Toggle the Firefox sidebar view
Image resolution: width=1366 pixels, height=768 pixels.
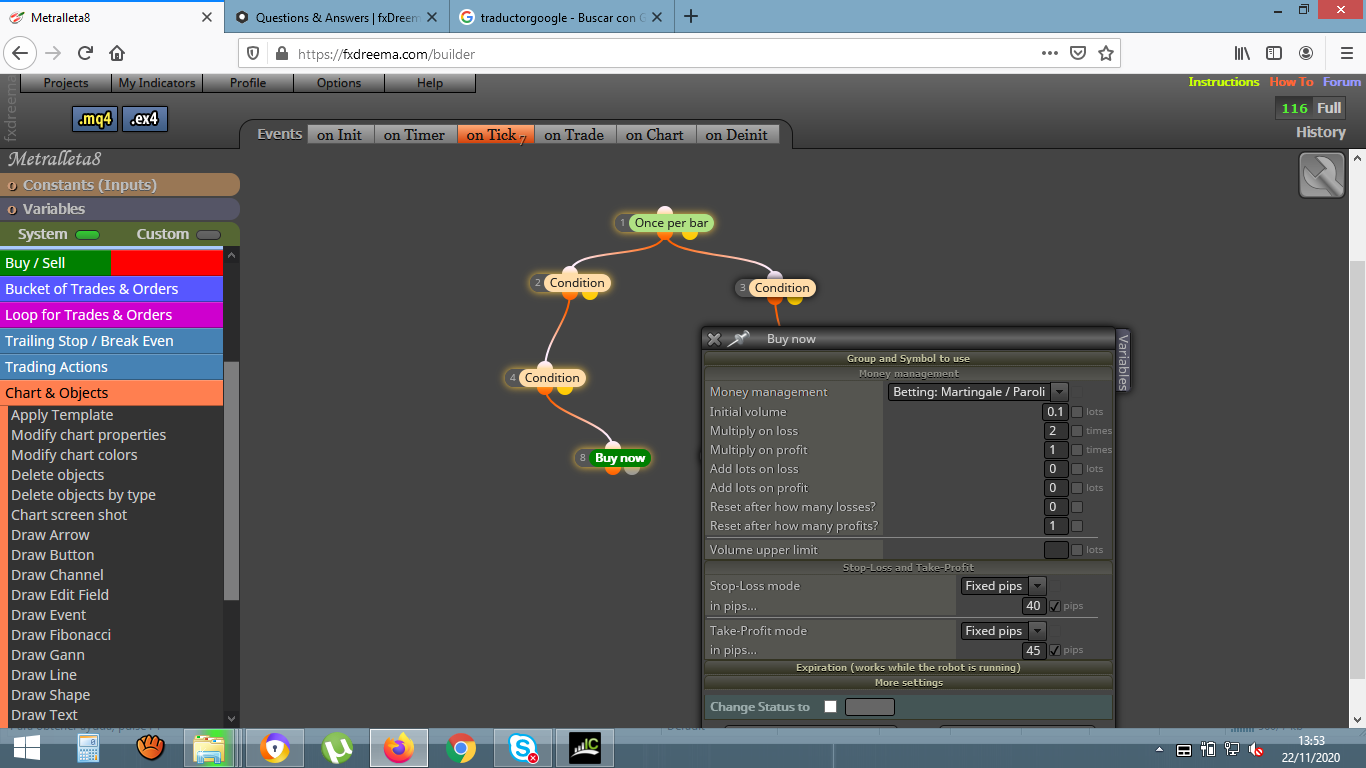[1274, 53]
